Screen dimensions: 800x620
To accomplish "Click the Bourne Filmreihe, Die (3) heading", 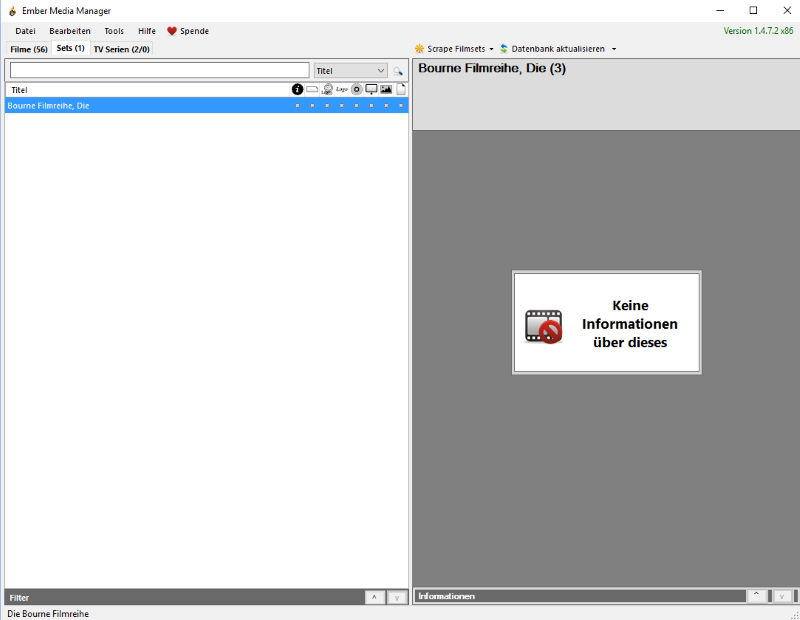I will (492, 68).
